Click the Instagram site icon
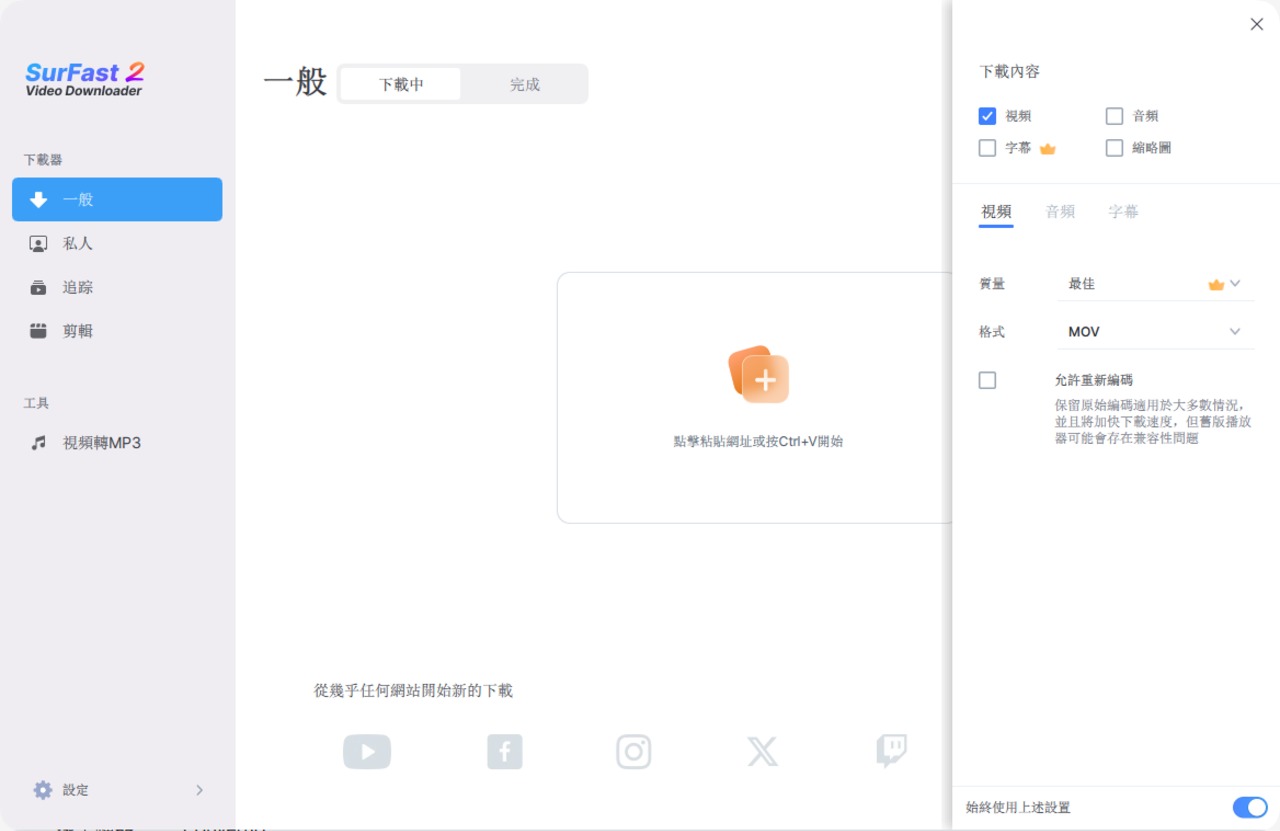 [633, 752]
